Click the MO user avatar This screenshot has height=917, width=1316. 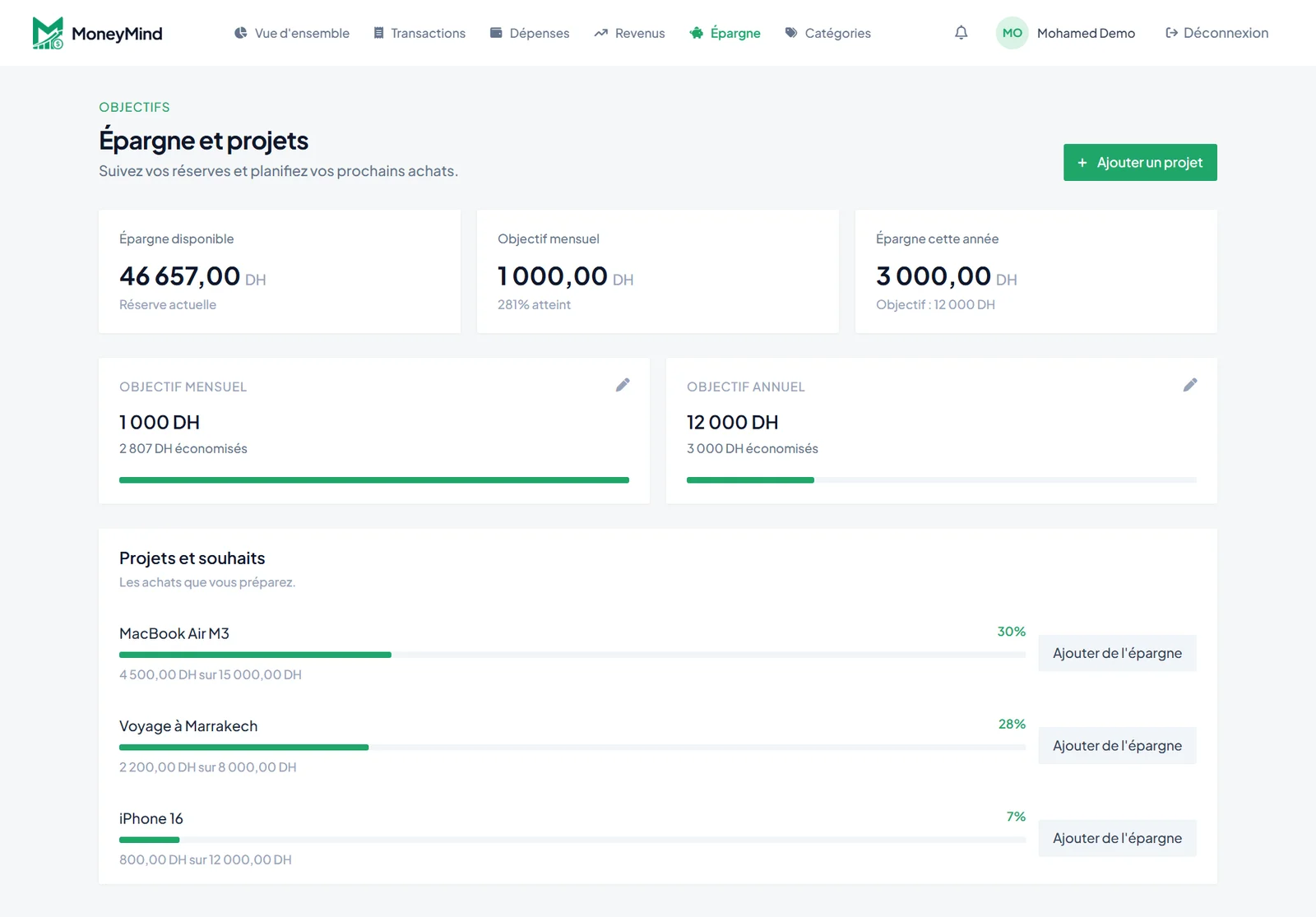click(x=1012, y=33)
